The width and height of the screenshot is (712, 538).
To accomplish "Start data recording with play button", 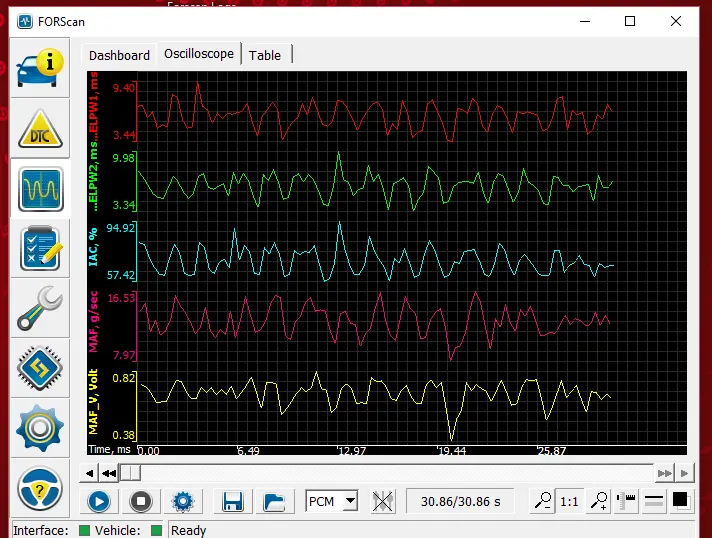I will pyautogui.click(x=99, y=502).
